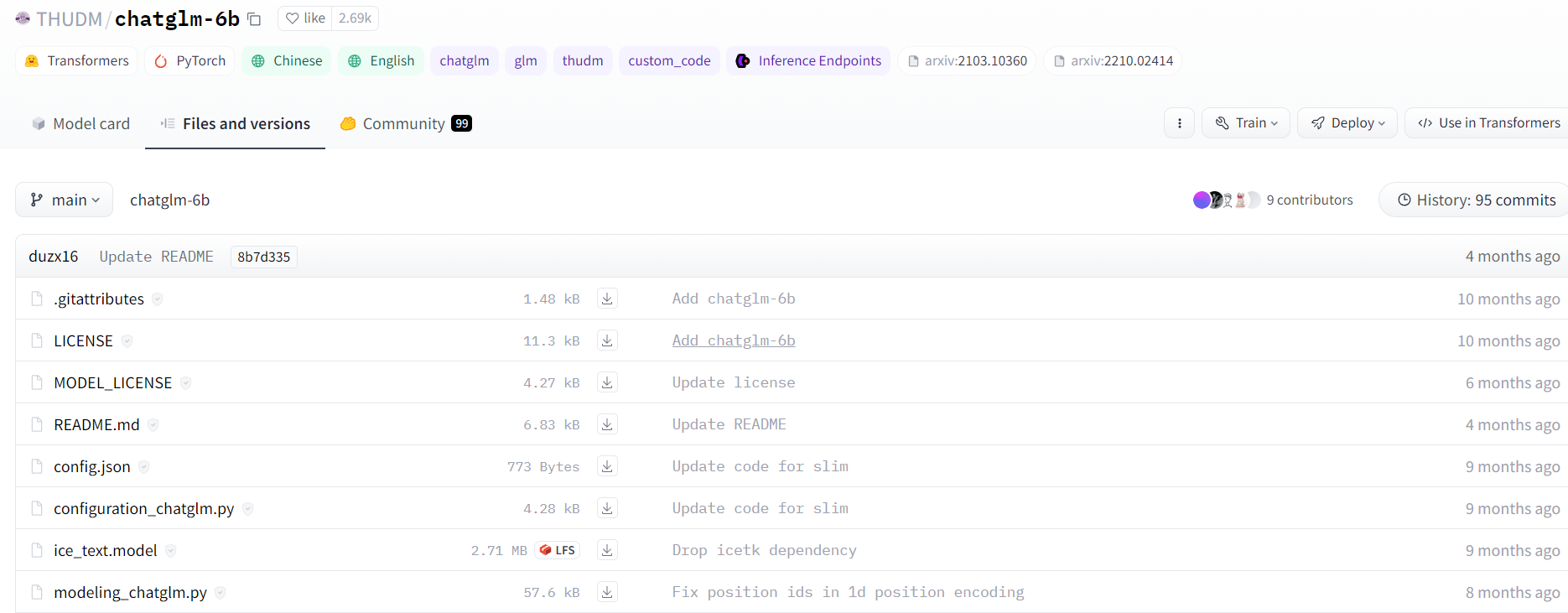Viewport: 1568px width, 613px height.
Task: Open the three-dot more options menu
Action: click(1179, 123)
